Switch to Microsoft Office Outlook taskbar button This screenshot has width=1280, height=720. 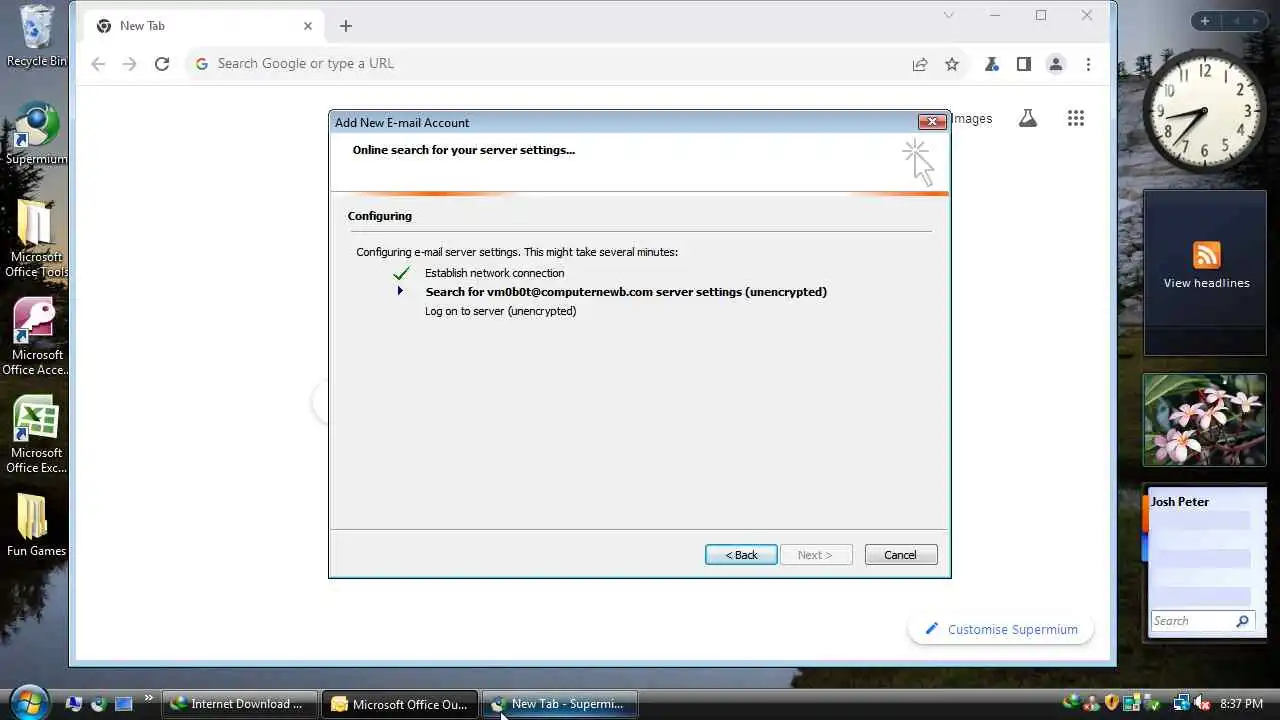point(400,704)
